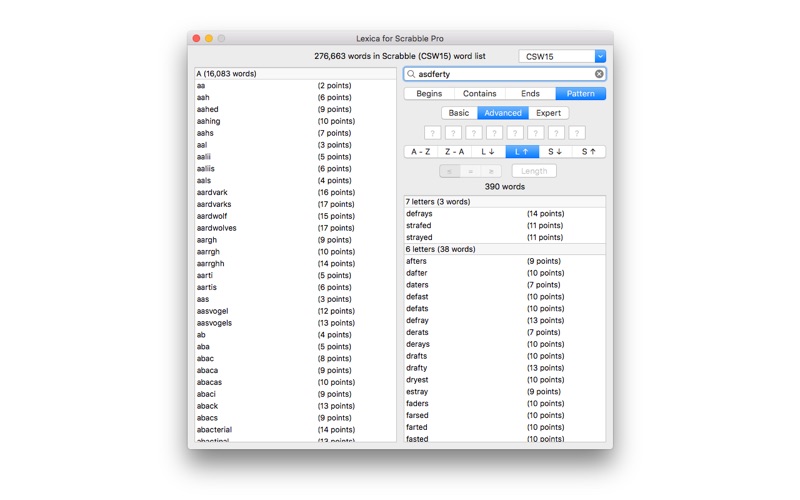800x500 pixels.
Task: Open the CSW15 word list dropdown
Action: pyautogui.click(x=600, y=56)
